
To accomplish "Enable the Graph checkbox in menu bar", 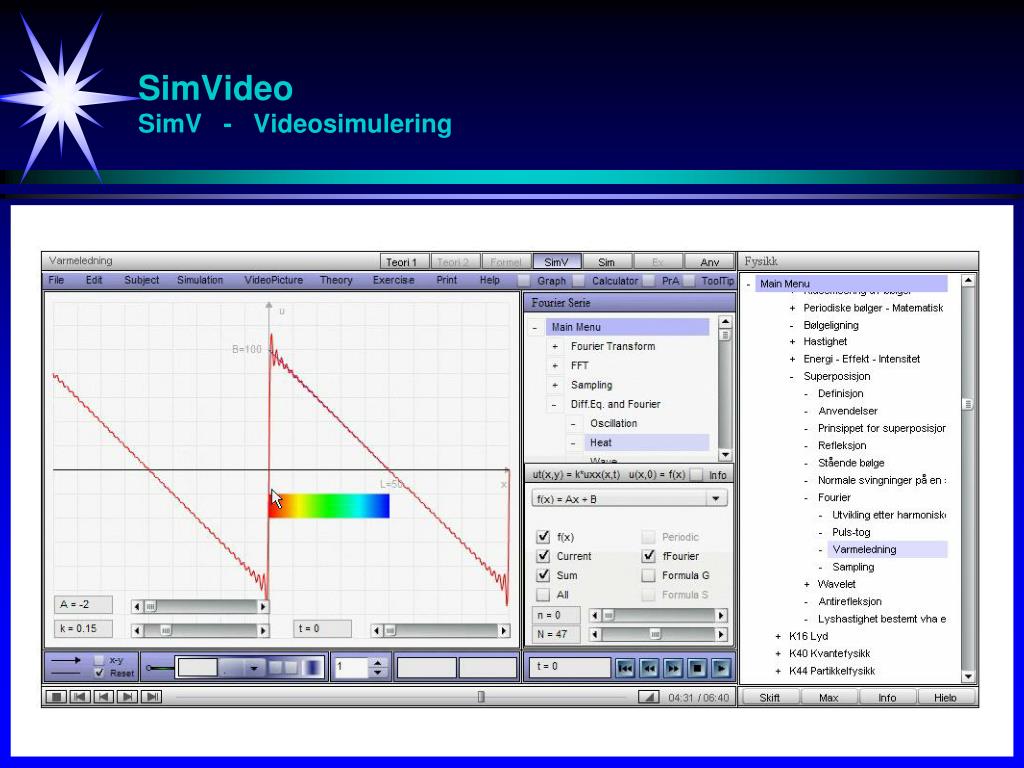I will [524, 280].
